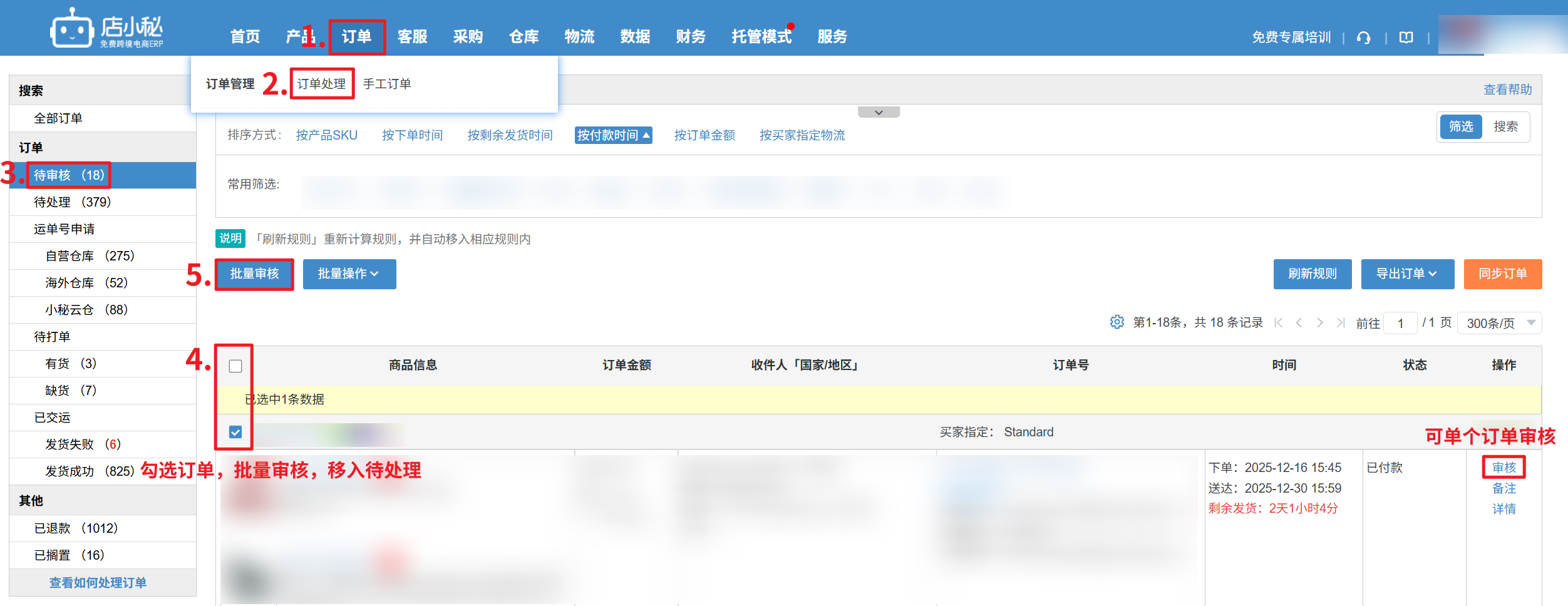The height and width of the screenshot is (606, 1568).
Task: Open the help book icon in header
Action: pyautogui.click(x=1406, y=38)
